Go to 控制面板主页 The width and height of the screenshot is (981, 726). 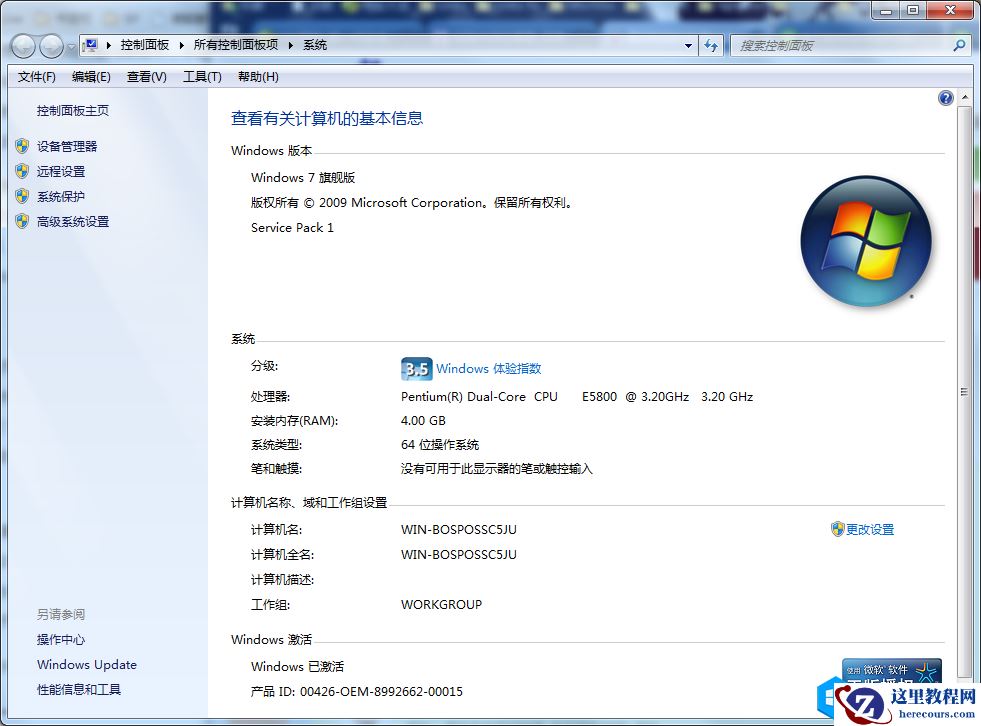(73, 111)
